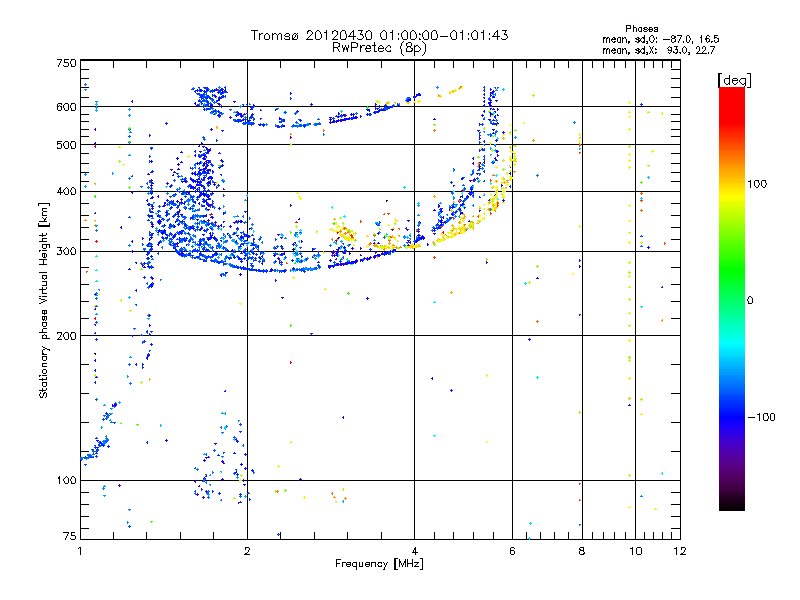The image size is (800, 600).
Task: Click the y-axis label '200'
Action: tap(66, 336)
